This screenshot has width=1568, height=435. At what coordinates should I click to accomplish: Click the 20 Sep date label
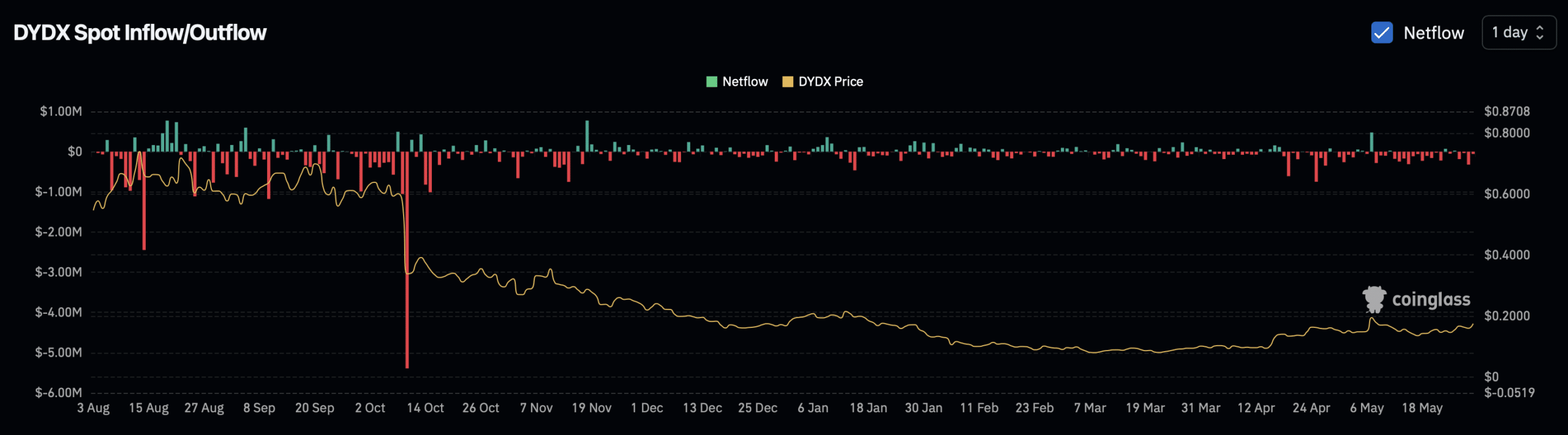[x=315, y=408]
